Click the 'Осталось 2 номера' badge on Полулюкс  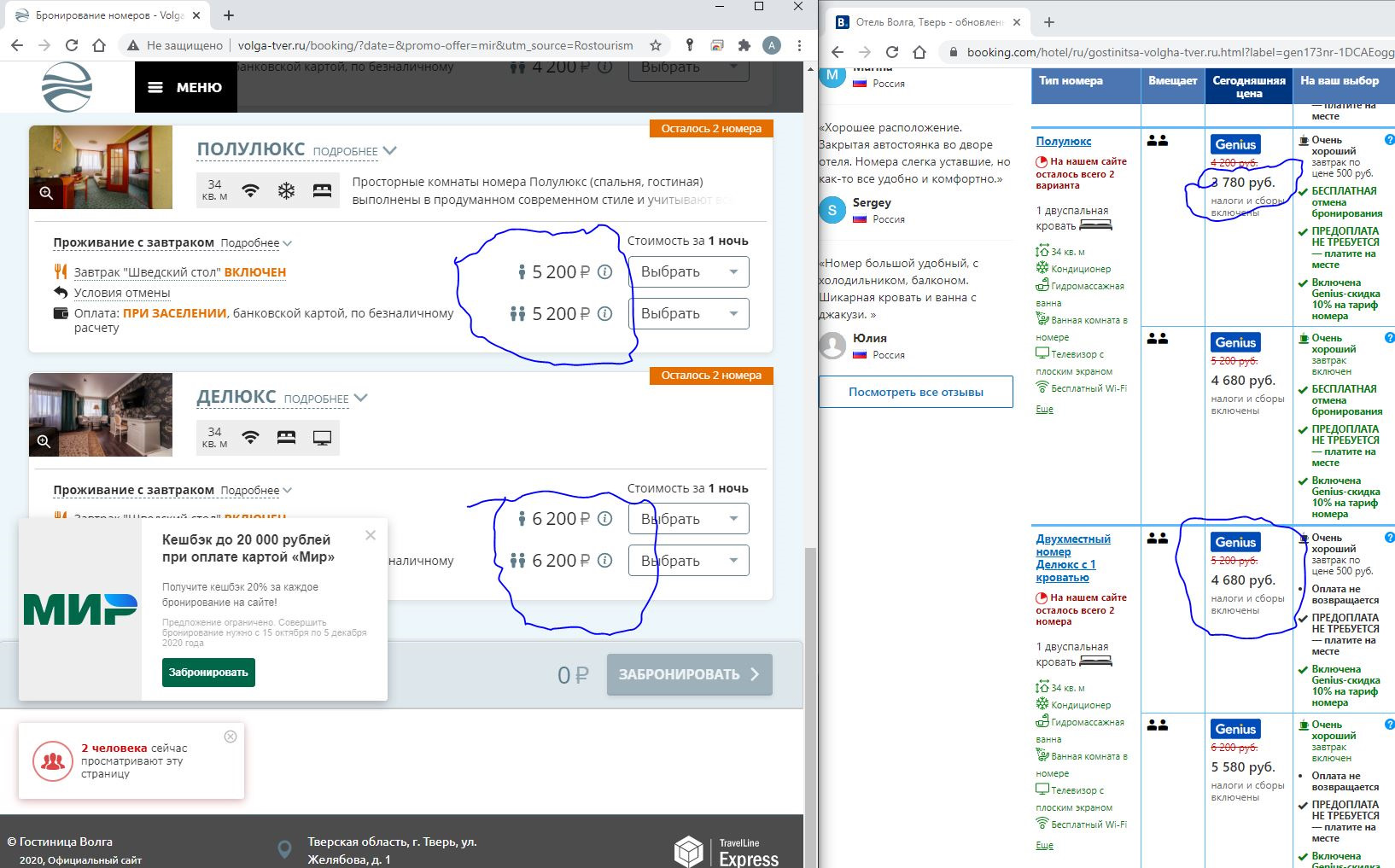point(711,129)
